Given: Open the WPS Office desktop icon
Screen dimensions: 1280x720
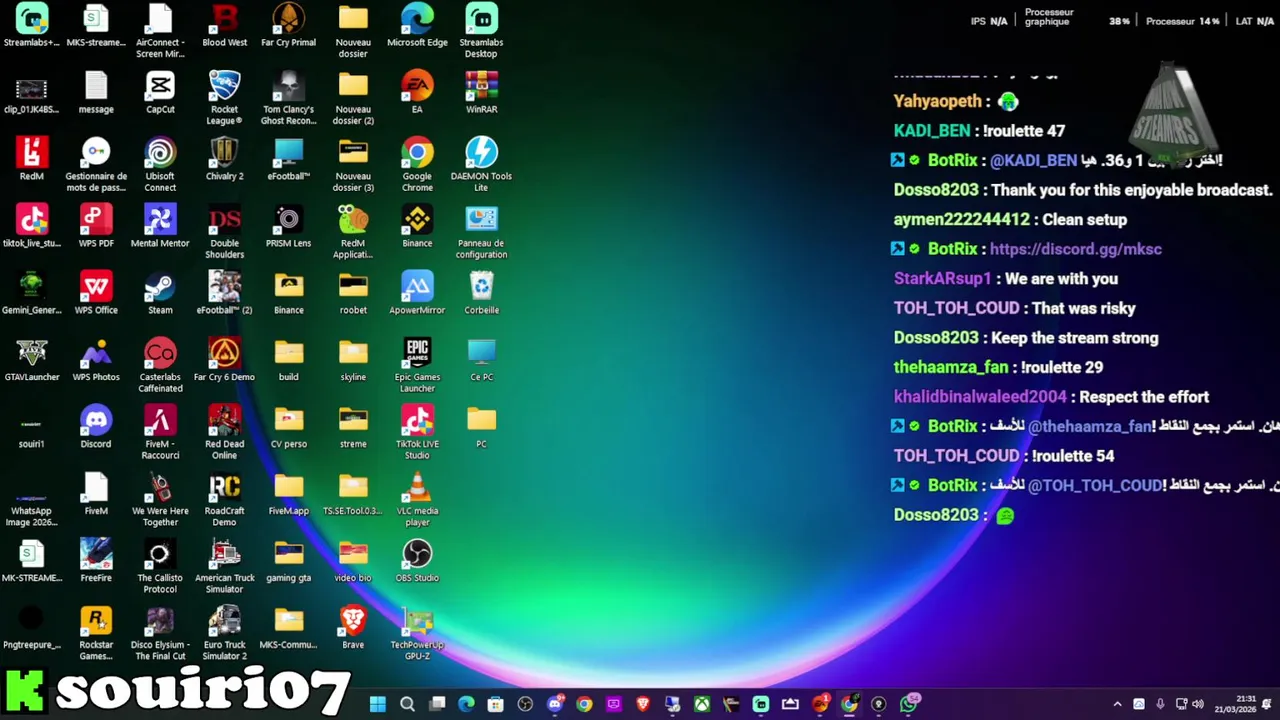Looking at the screenshot, I should pyautogui.click(x=96, y=293).
